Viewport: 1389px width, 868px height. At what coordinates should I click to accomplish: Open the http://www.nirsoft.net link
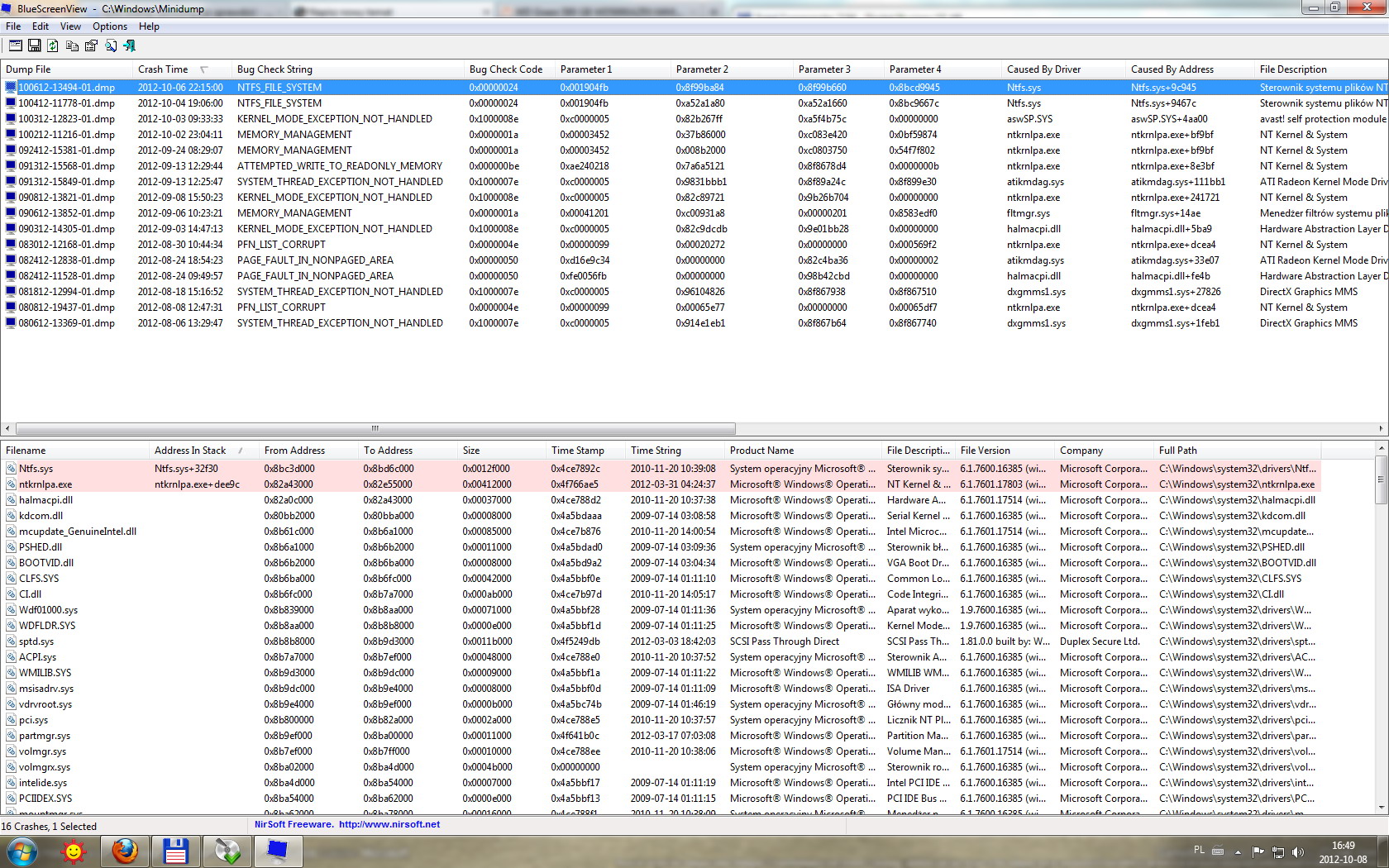coord(389,824)
